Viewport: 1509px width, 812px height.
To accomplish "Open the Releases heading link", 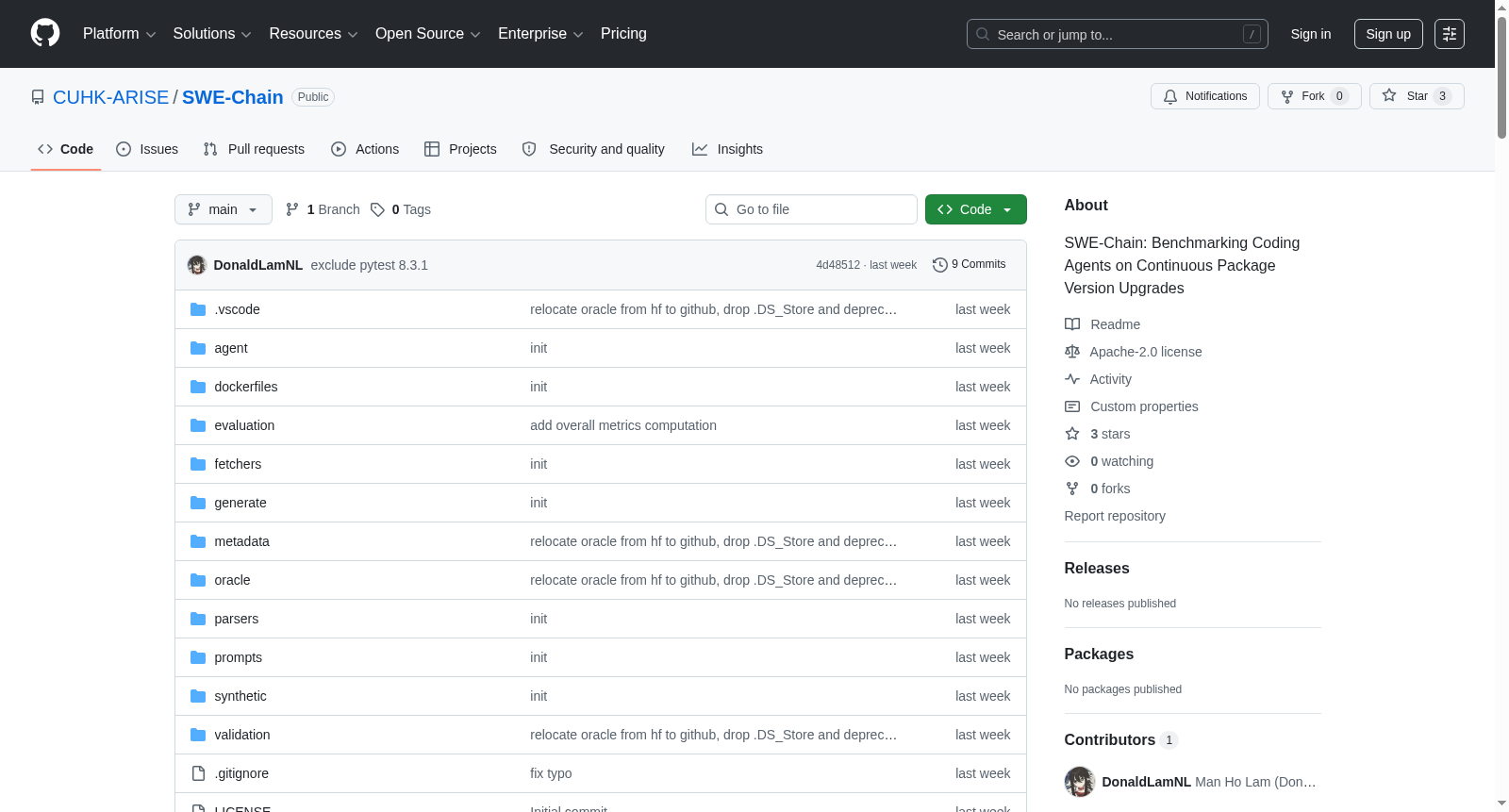I will pyautogui.click(x=1097, y=568).
